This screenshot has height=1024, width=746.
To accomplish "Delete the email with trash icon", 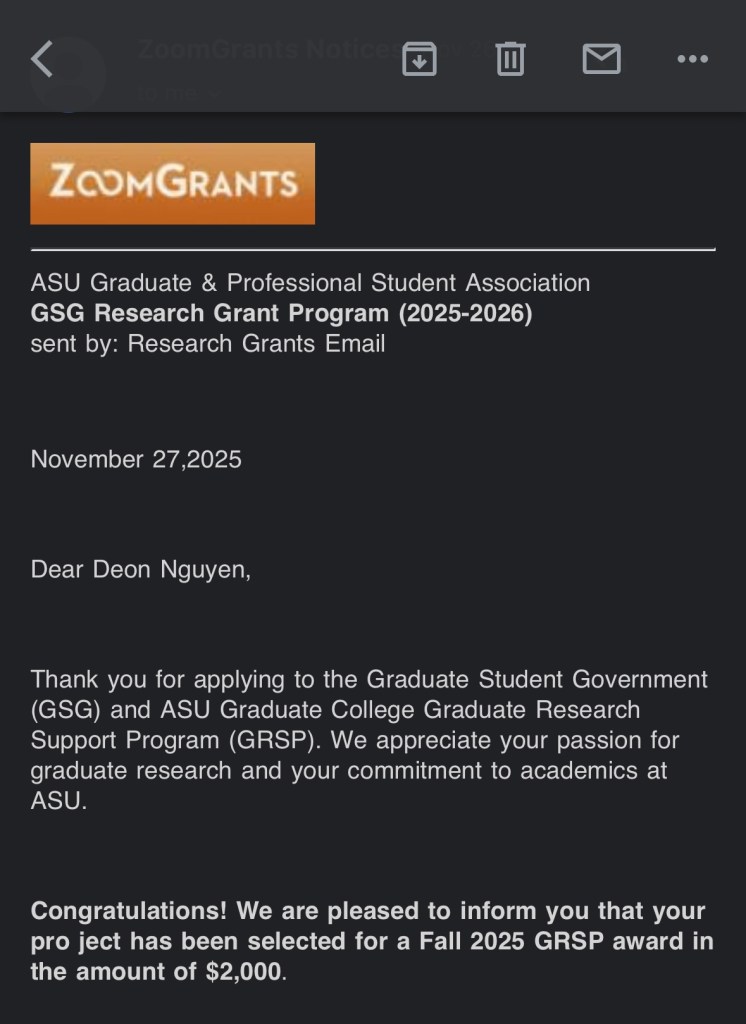I will 510,60.
